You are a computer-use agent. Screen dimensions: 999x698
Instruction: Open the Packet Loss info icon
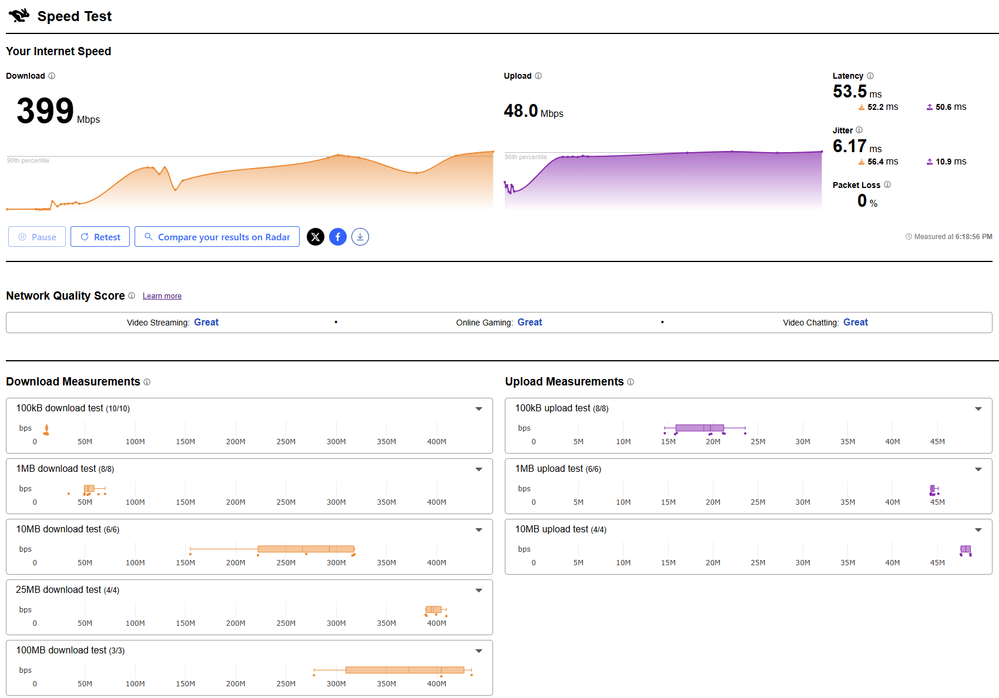coord(888,185)
